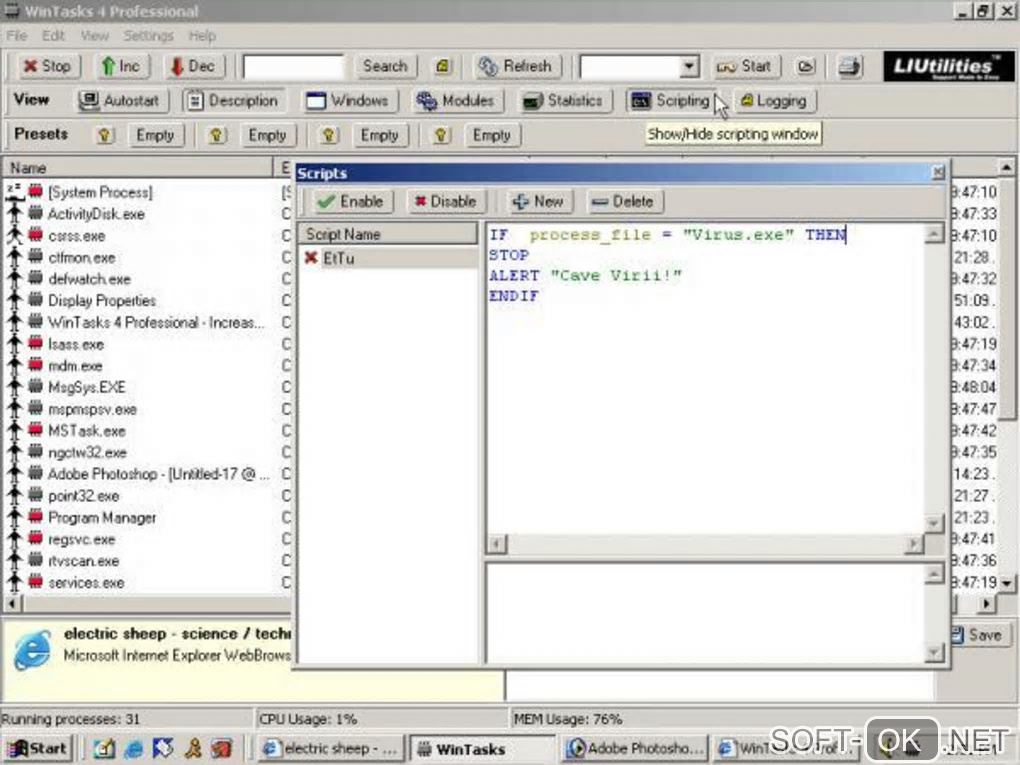Click the small icon right of Start
This screenshot has width=1020, height=765.
pyautogui.click(x=806, y=67)
